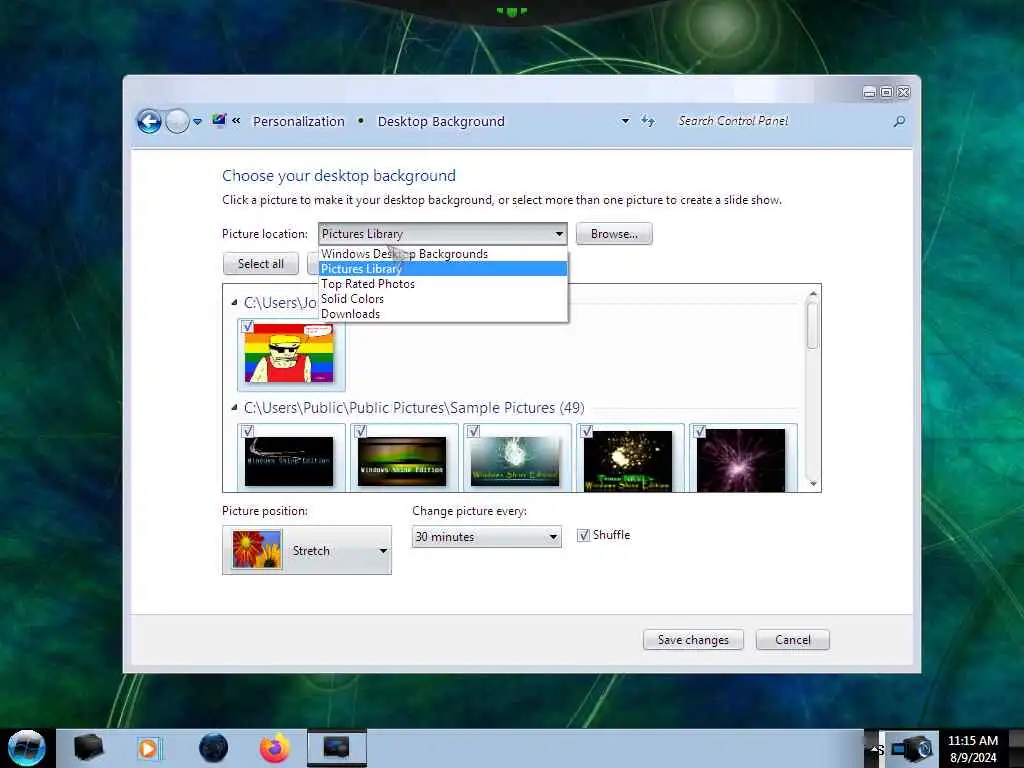This screenshot has height=768, width=1024.
Task: Click the picture list scroll up arrow
Action: tap(812, 294)
